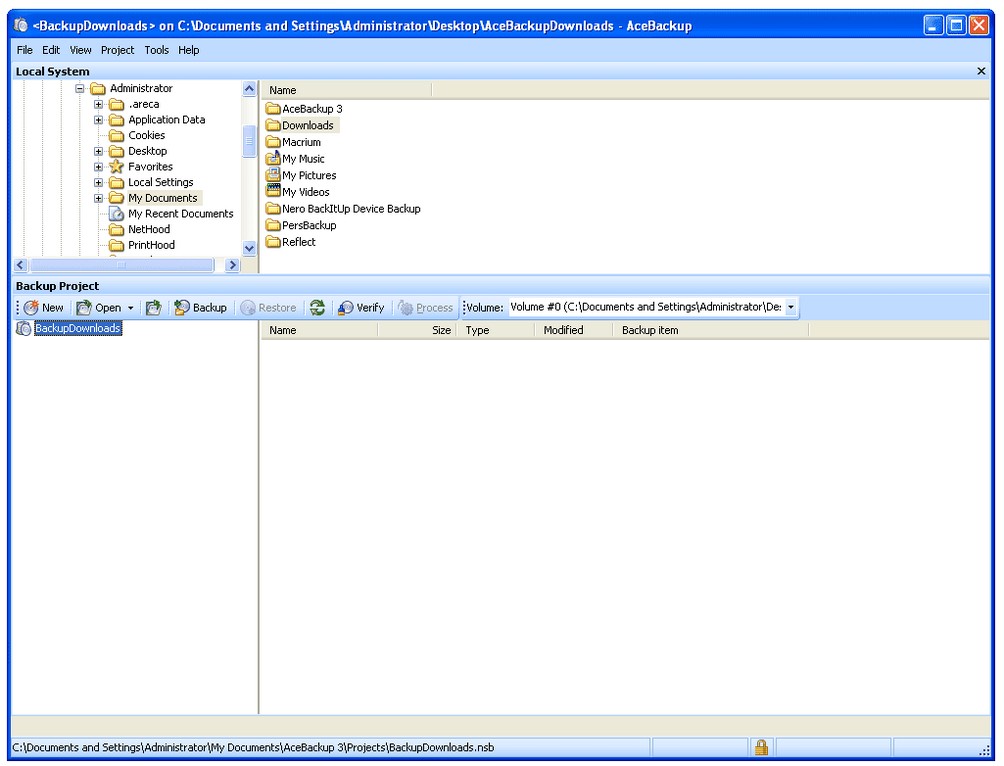This screenshot has width=1004, height=766.
Task: Select BackupDownloads project in the tree
Action: (77, 329)
